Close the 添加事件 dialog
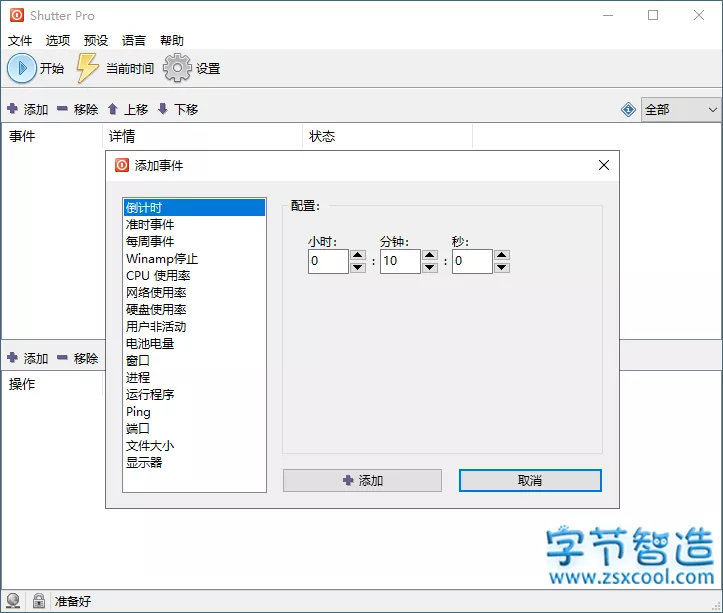Viewport: 723px width, 613px height. 604,165
